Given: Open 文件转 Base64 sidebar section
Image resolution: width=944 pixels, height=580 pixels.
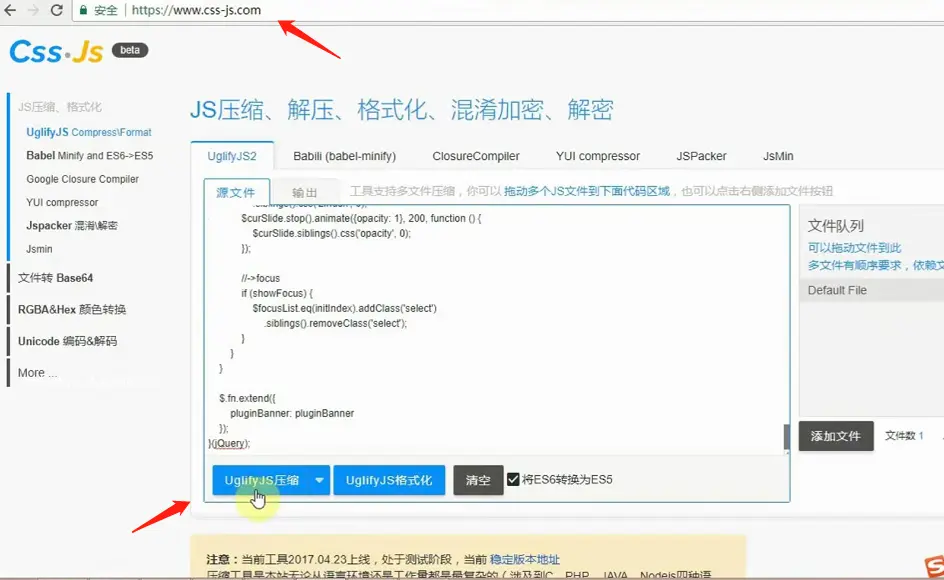Looking at the screenshot, I should (55, 278).
